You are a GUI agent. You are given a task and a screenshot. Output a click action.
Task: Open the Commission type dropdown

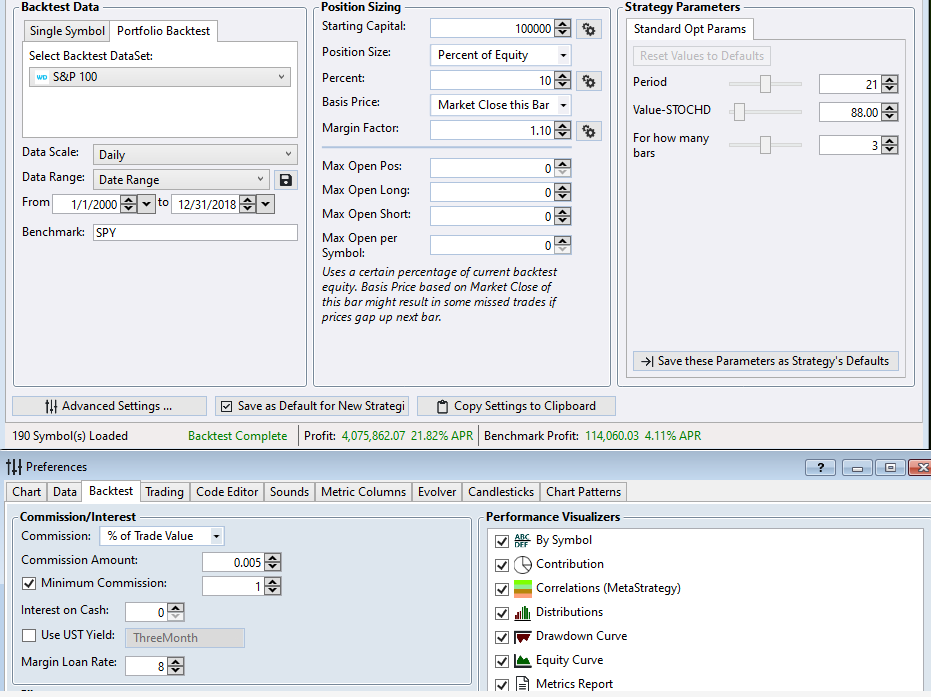click(165, 536)
